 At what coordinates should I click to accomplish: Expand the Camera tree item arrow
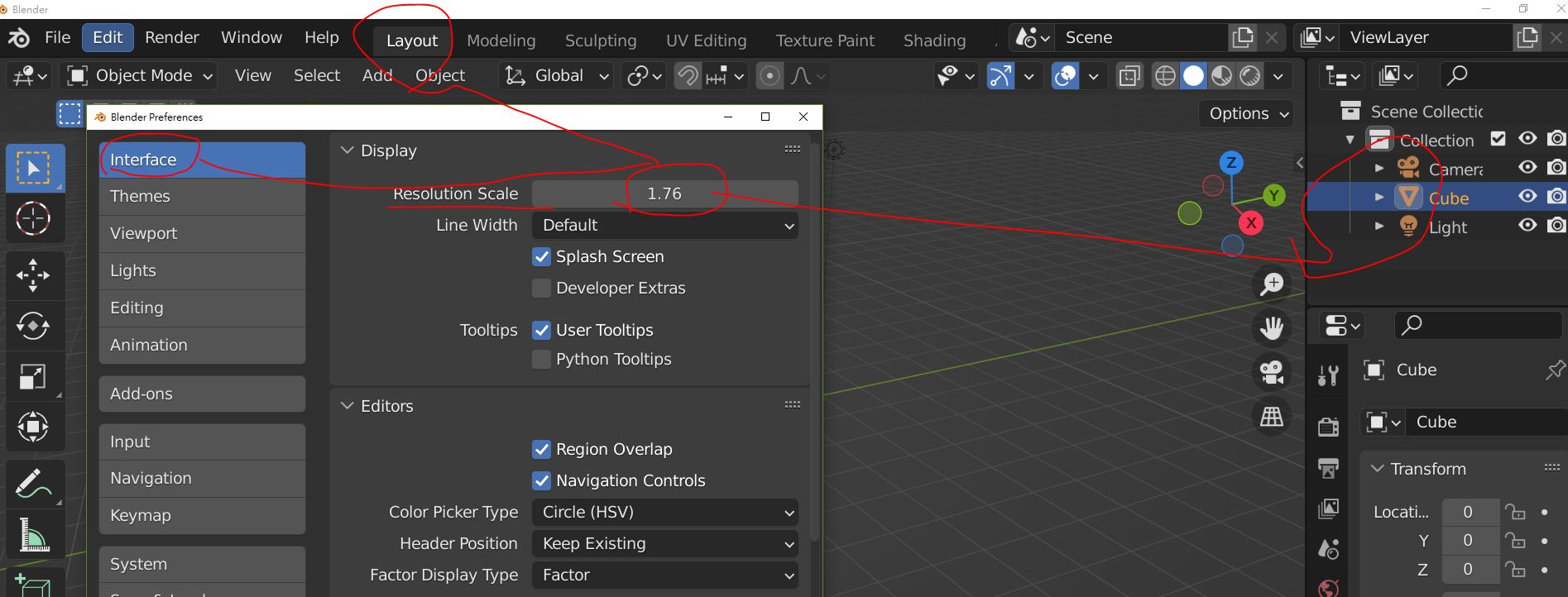(1379, 169)
